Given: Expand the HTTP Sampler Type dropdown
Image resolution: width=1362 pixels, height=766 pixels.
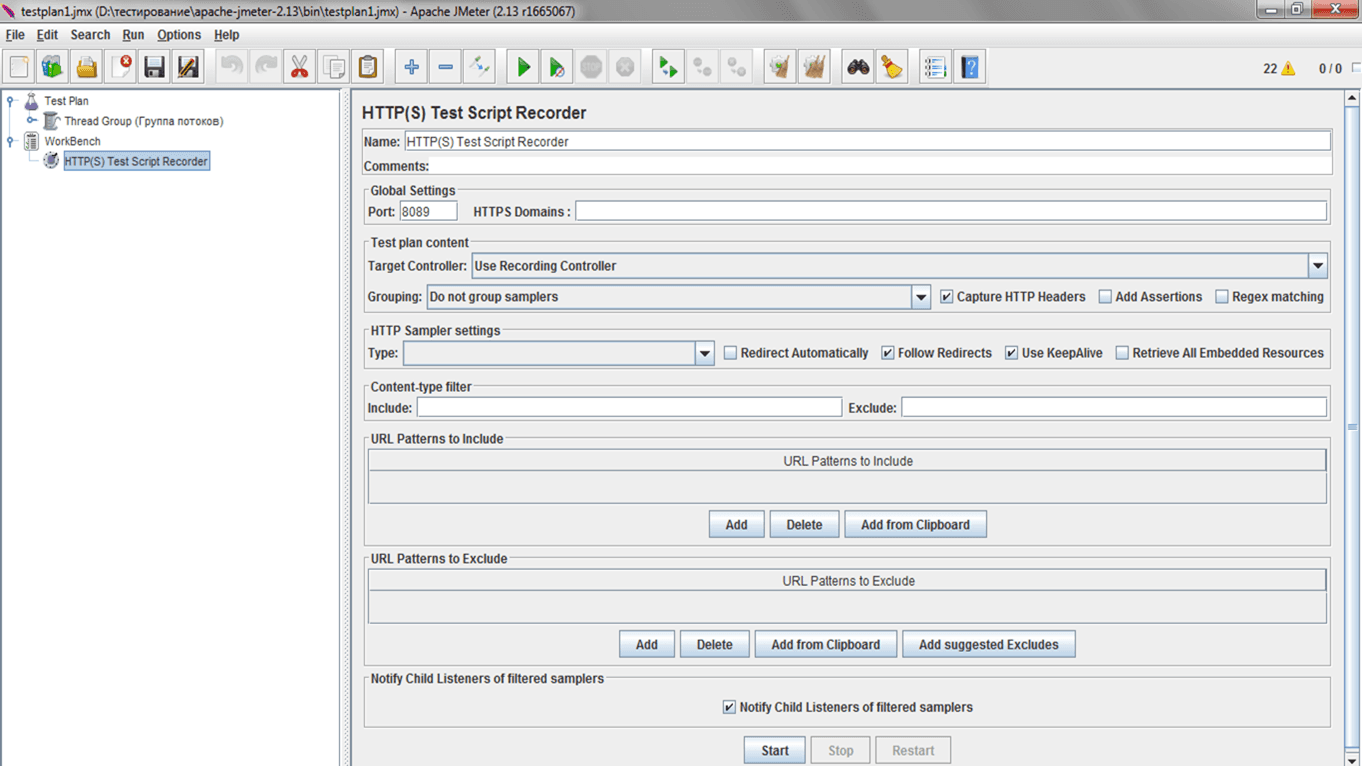Looking at the screenshot, I should pos(704,353).
